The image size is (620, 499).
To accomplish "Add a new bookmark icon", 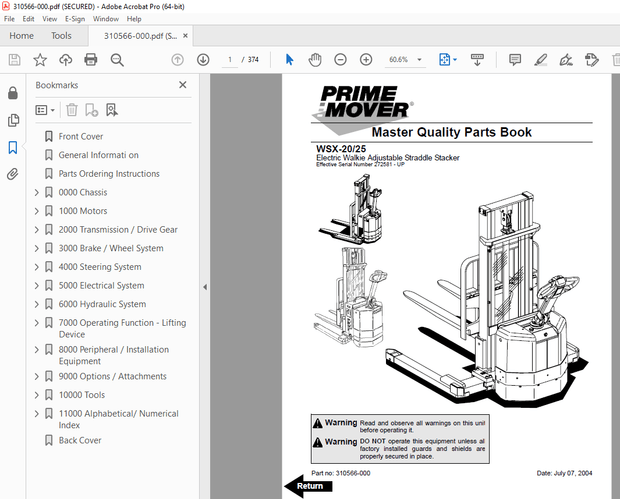I will coord(91,110).
